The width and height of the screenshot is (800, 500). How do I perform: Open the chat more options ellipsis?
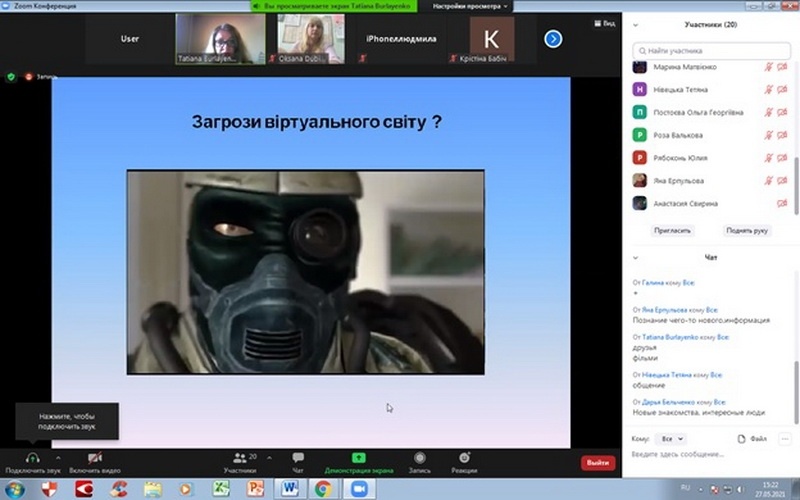pyautogui.click(x=783, y=439)
